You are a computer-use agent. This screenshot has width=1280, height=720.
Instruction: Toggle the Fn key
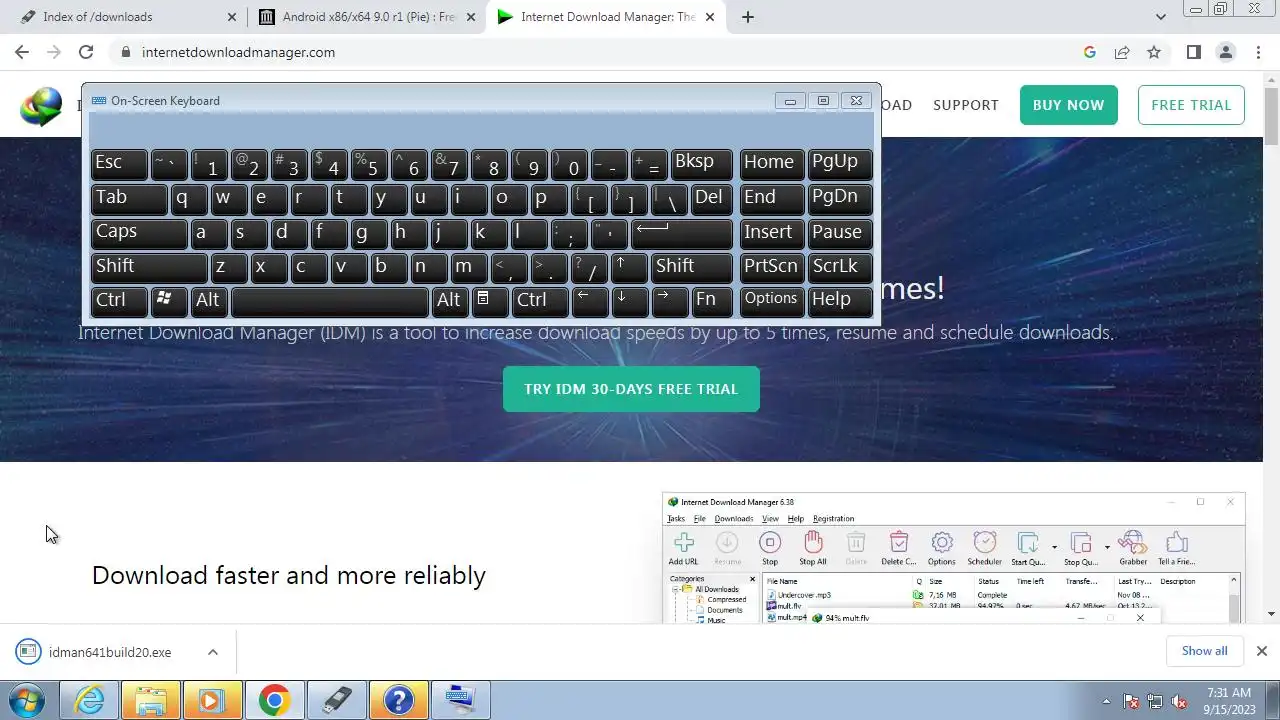click(x=712, y=300)
